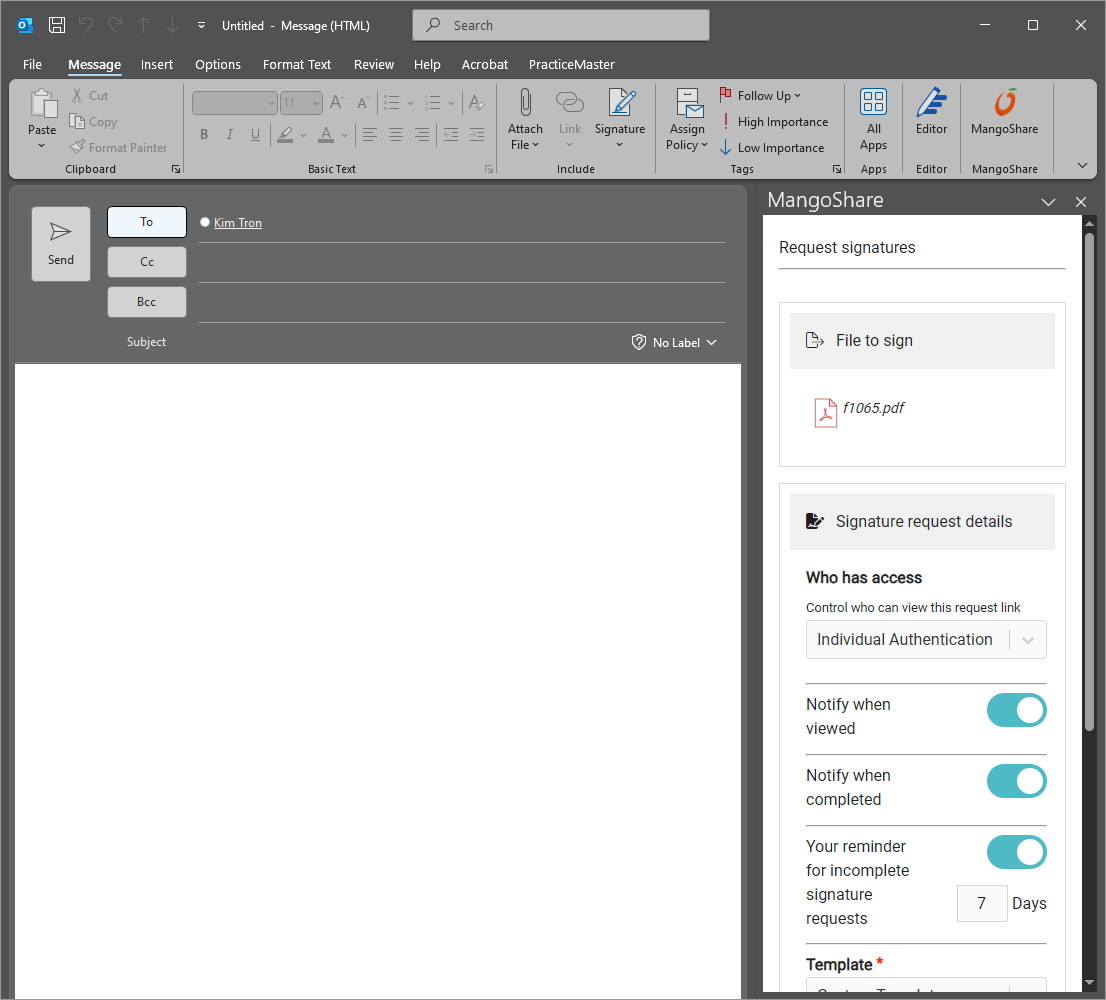Turn off Notify when completed switch

[x=1016, y=781]
